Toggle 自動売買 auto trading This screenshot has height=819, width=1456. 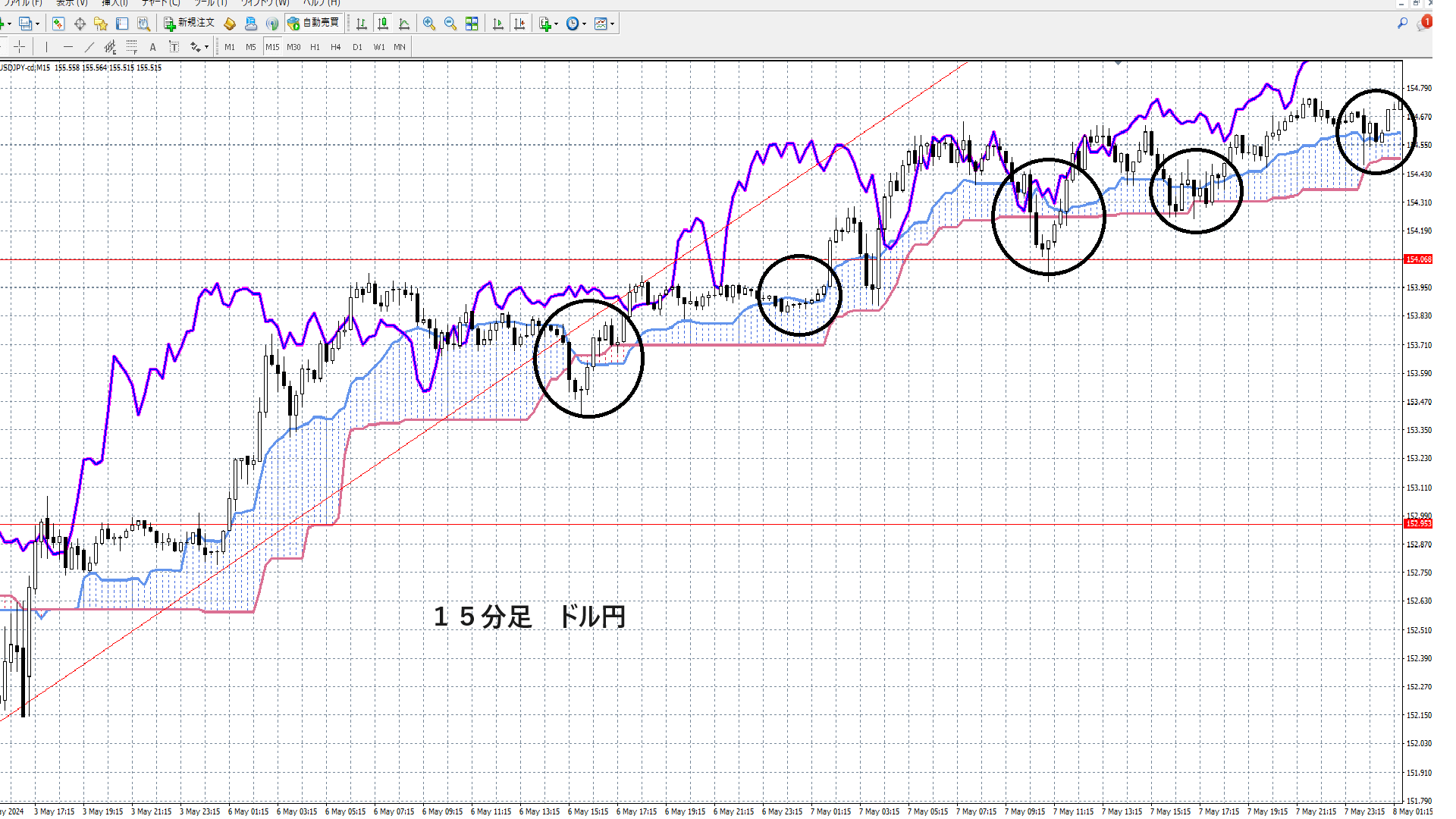coord(313,24)
